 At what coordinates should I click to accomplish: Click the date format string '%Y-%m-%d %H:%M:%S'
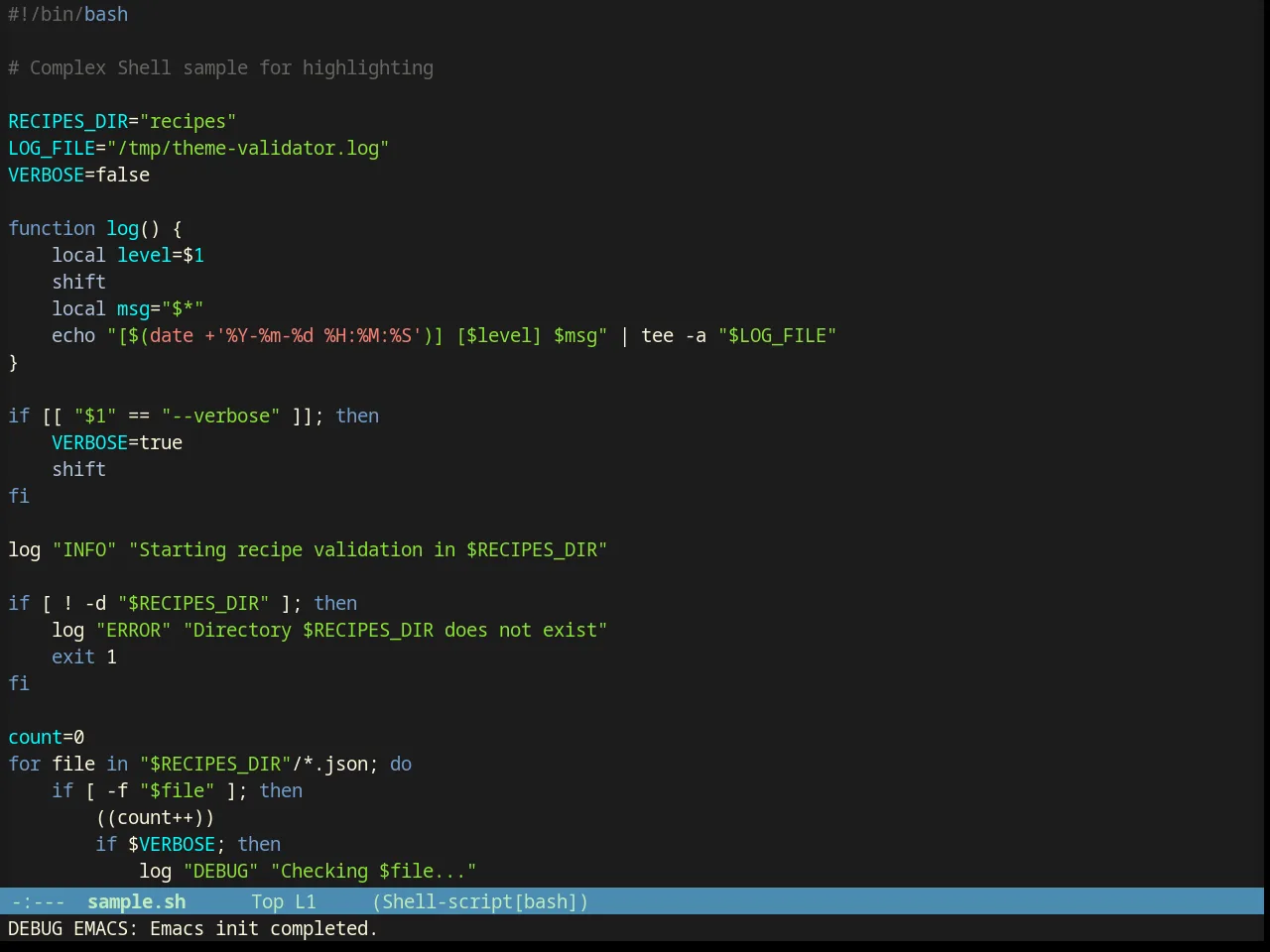[x=319, y=335]
